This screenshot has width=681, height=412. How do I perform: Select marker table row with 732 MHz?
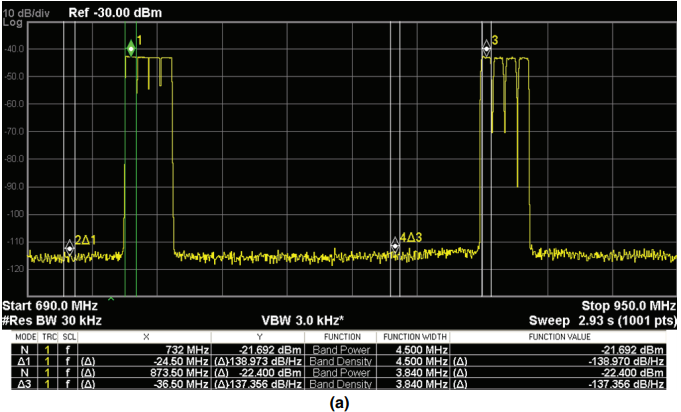(339, 350)
